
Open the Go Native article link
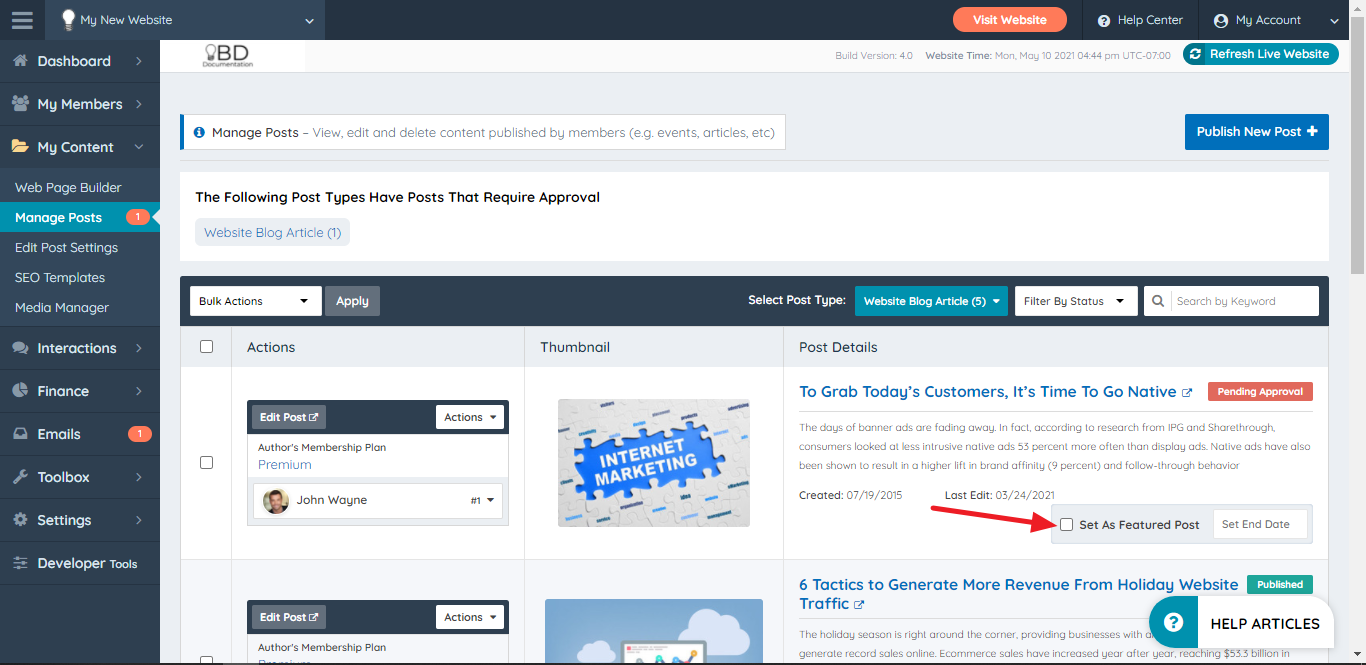985,391
